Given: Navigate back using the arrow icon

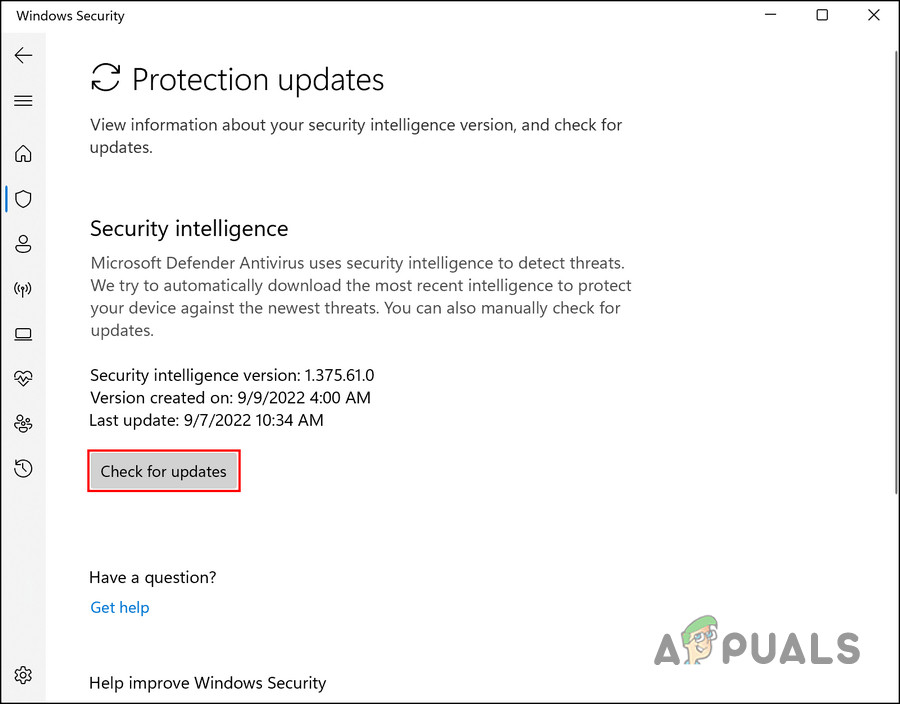Looking at the screenshot, I should coord(23,55).
